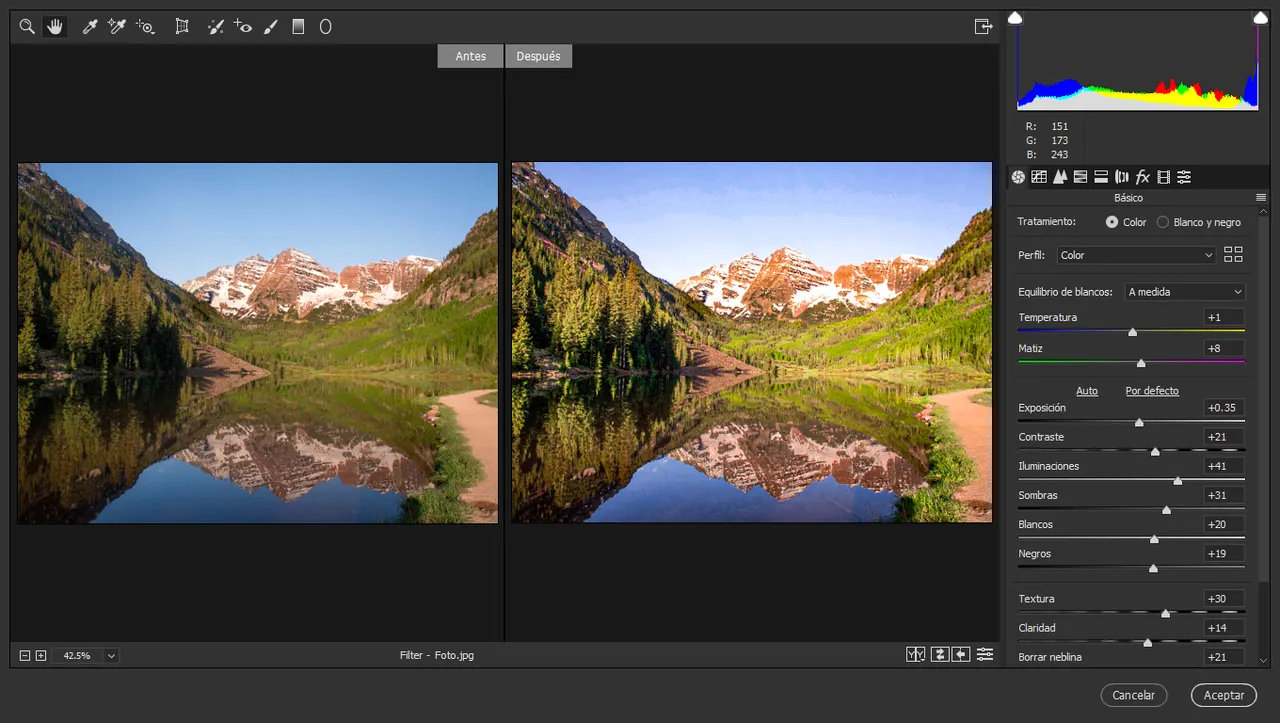This screenshot has width=1280, height=723.
Task: Open the Detail panel triangles icon
Action: [x=1060, y=177]
